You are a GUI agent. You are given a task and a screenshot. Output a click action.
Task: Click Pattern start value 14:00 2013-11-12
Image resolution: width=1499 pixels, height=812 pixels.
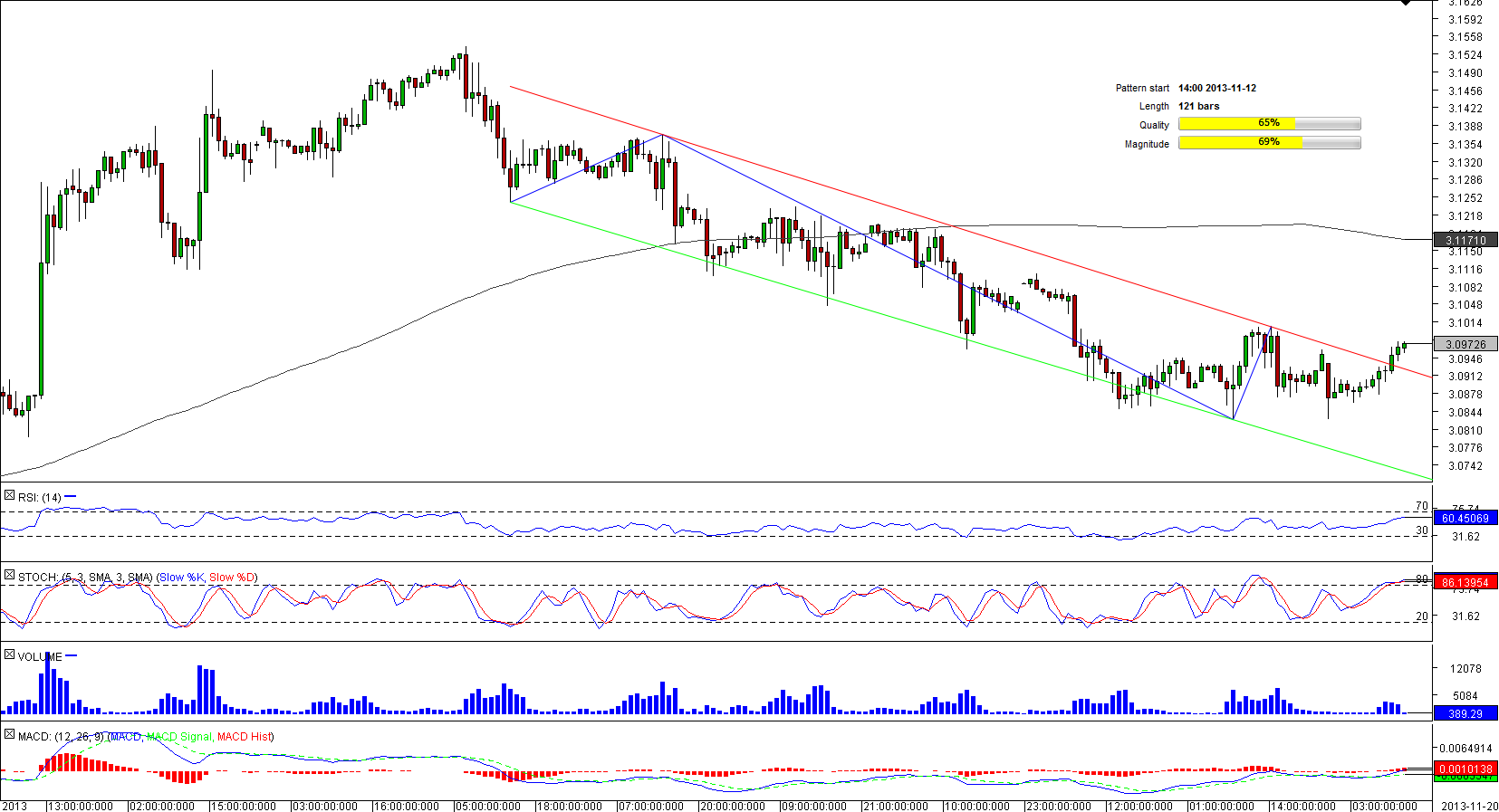pyautogui.click(x=1217, y=88)
